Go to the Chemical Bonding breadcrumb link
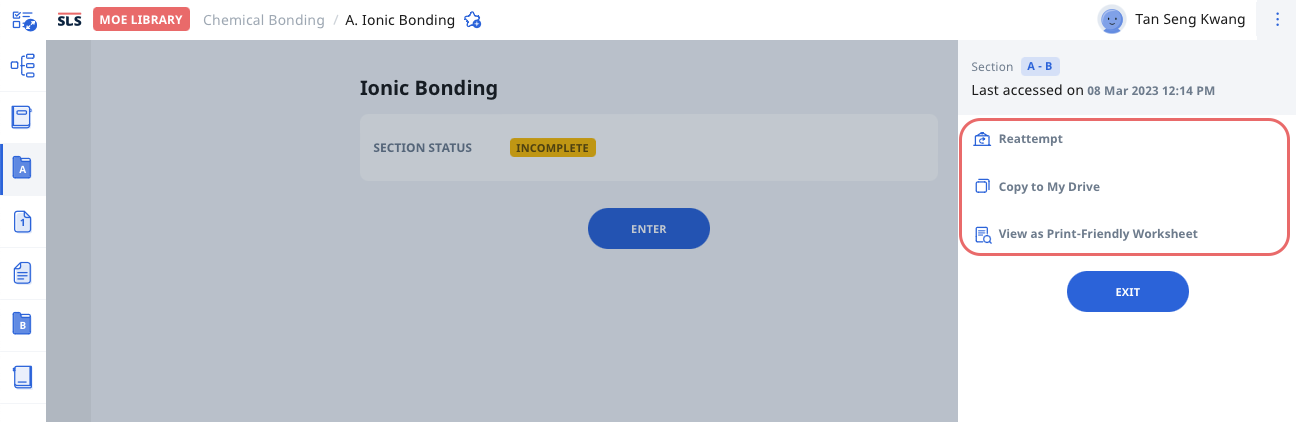The width and height of the screenshot is (1296, 422). pyautogui.click(x=263, y=20)
